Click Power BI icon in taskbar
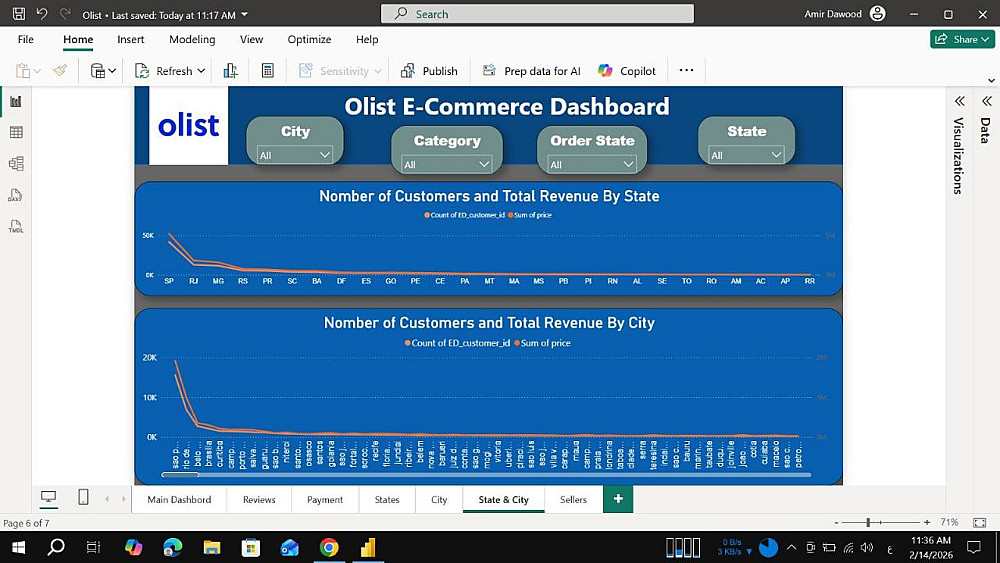Image resolution: width=1000 pixels, height=563 pixels. click(x=368, y=547)
